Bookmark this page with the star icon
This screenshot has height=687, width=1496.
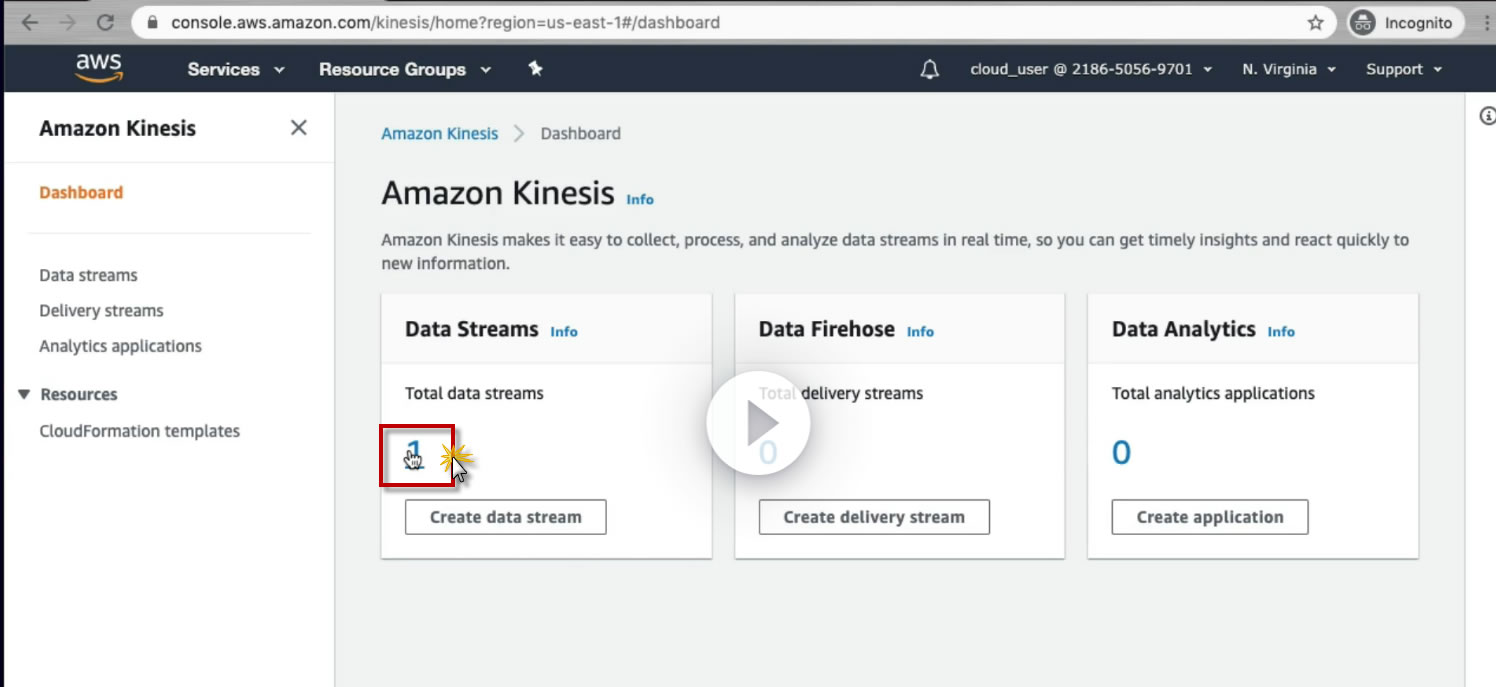(1316, 22)
